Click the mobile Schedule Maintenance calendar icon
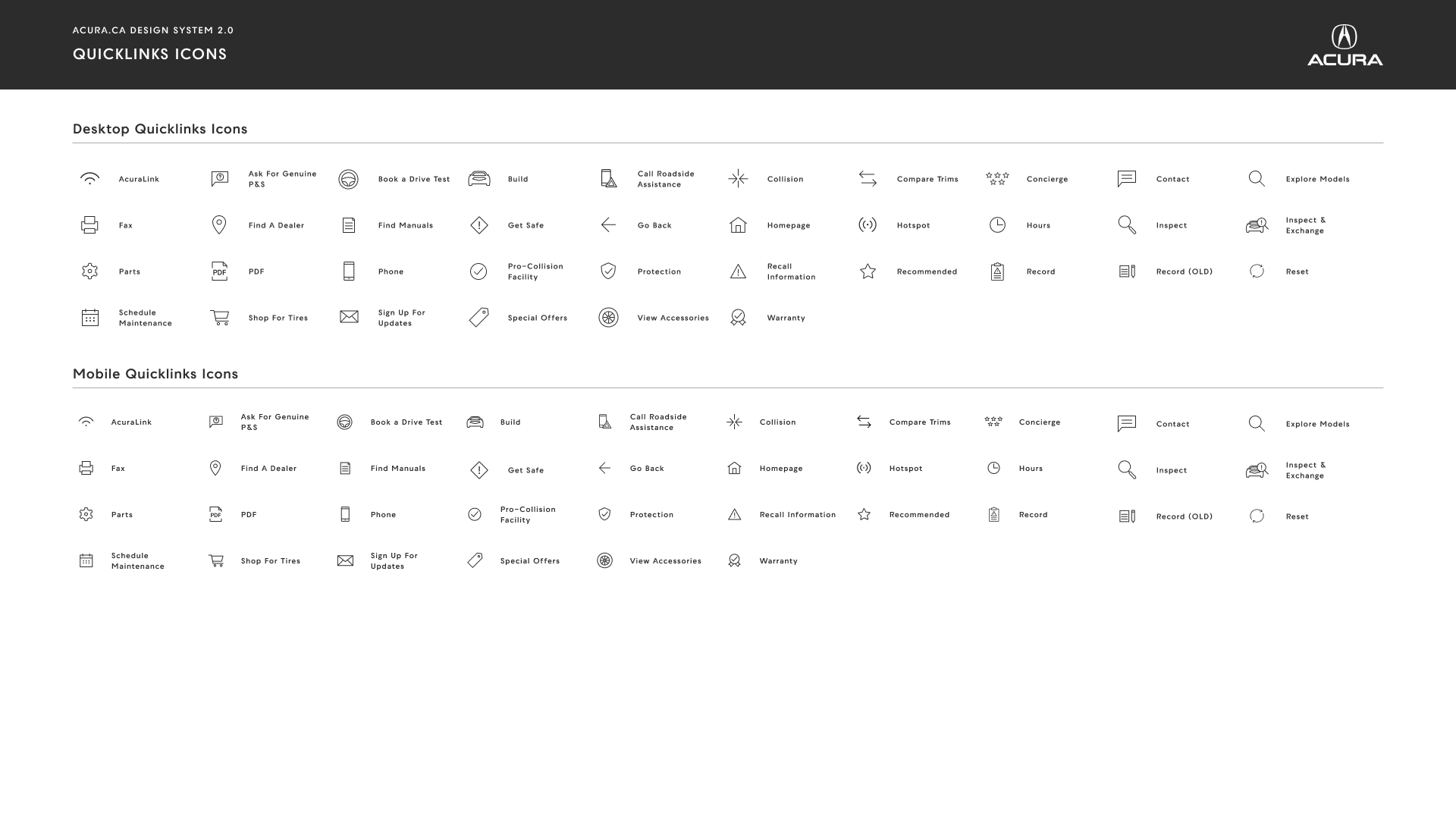Image resolution: width=1456 pixels, height=819 pixels. [x=86, y=561]
